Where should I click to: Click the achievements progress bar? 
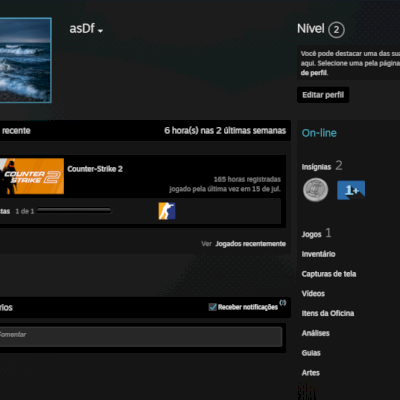(74, 210)
